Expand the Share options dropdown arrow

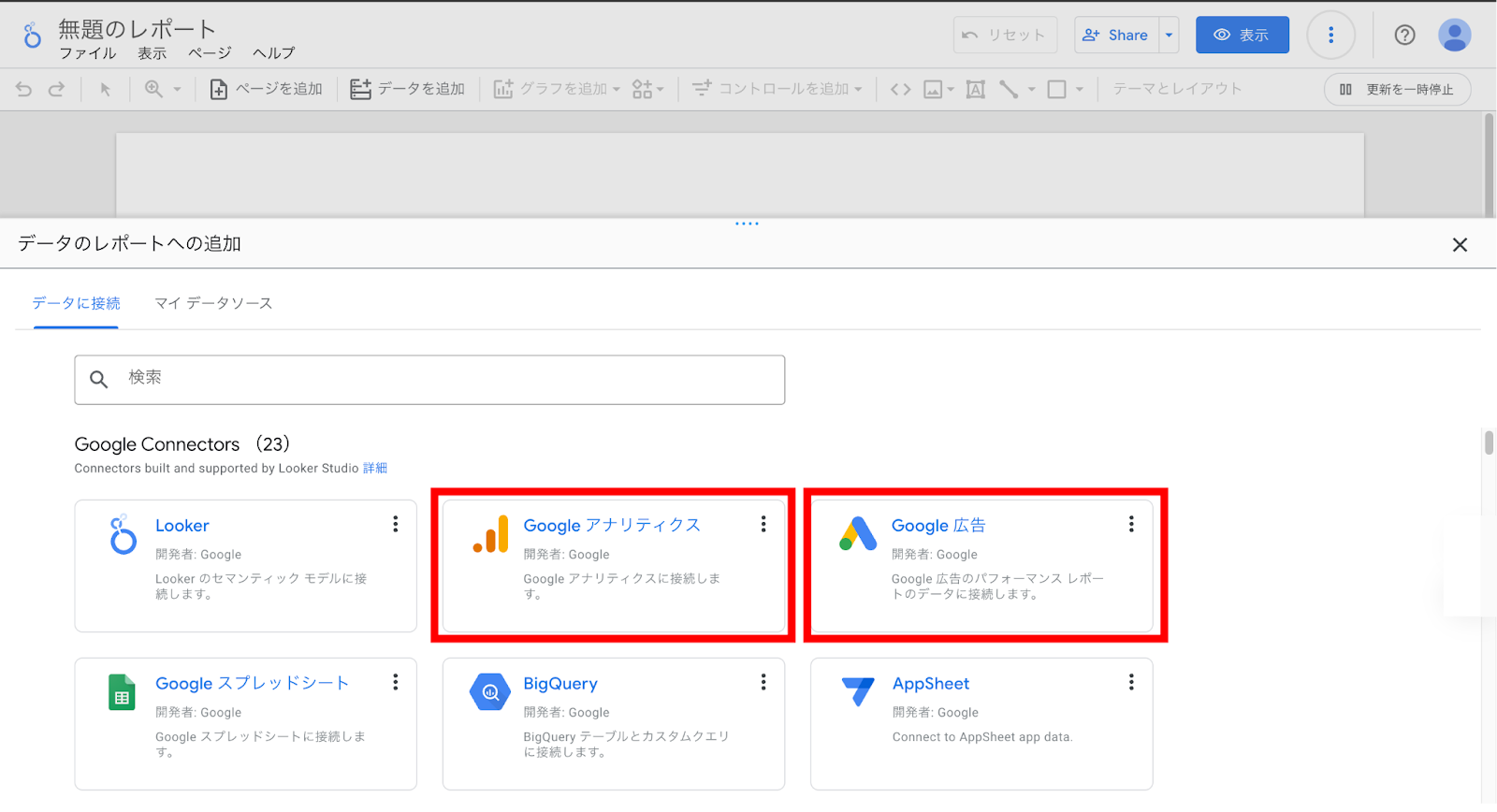(x=1169, y=35)
